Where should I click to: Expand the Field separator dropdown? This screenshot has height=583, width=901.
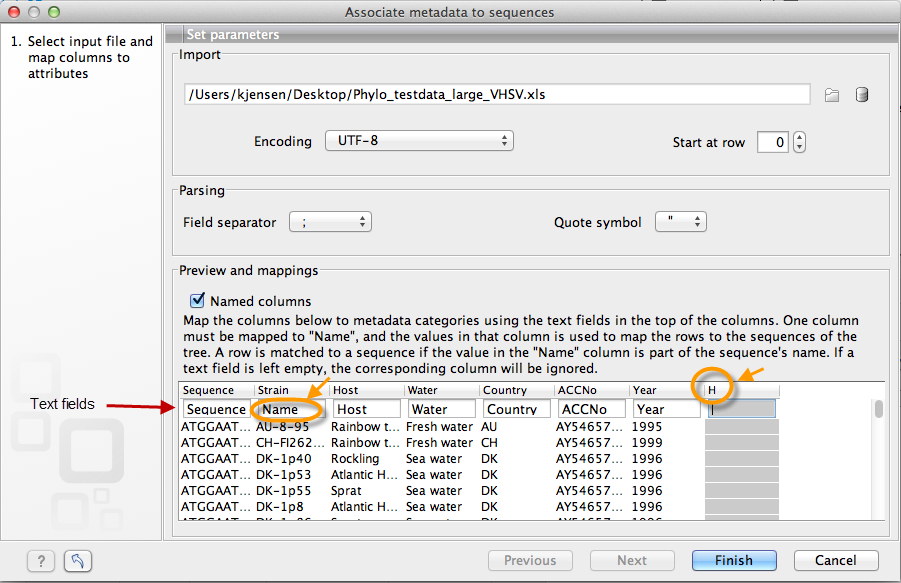point(330,222)
